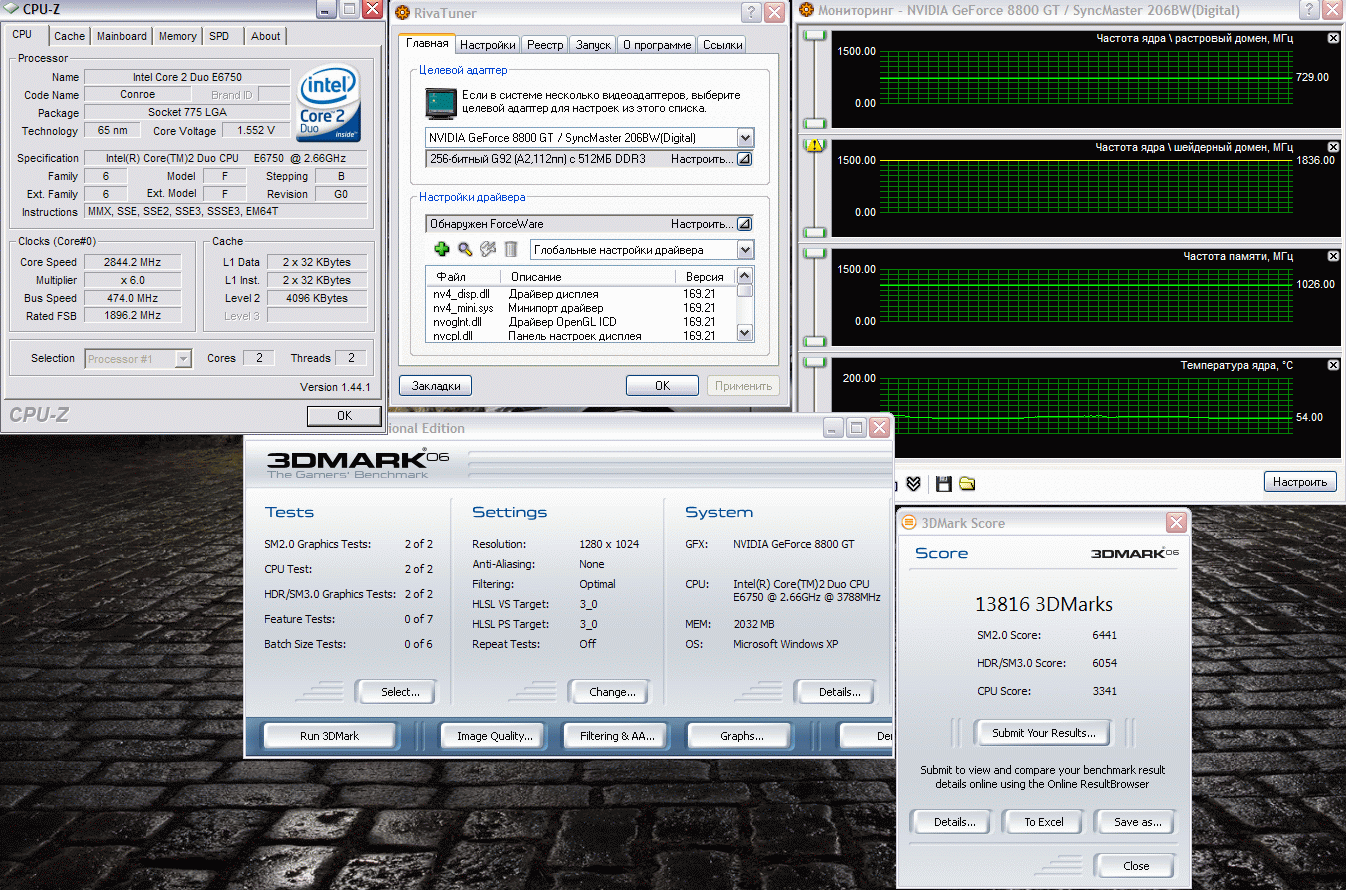Expand Настроить beside the 256-битный G92 adapter row
Viewport: 1346px width, 890px height.
743,159
